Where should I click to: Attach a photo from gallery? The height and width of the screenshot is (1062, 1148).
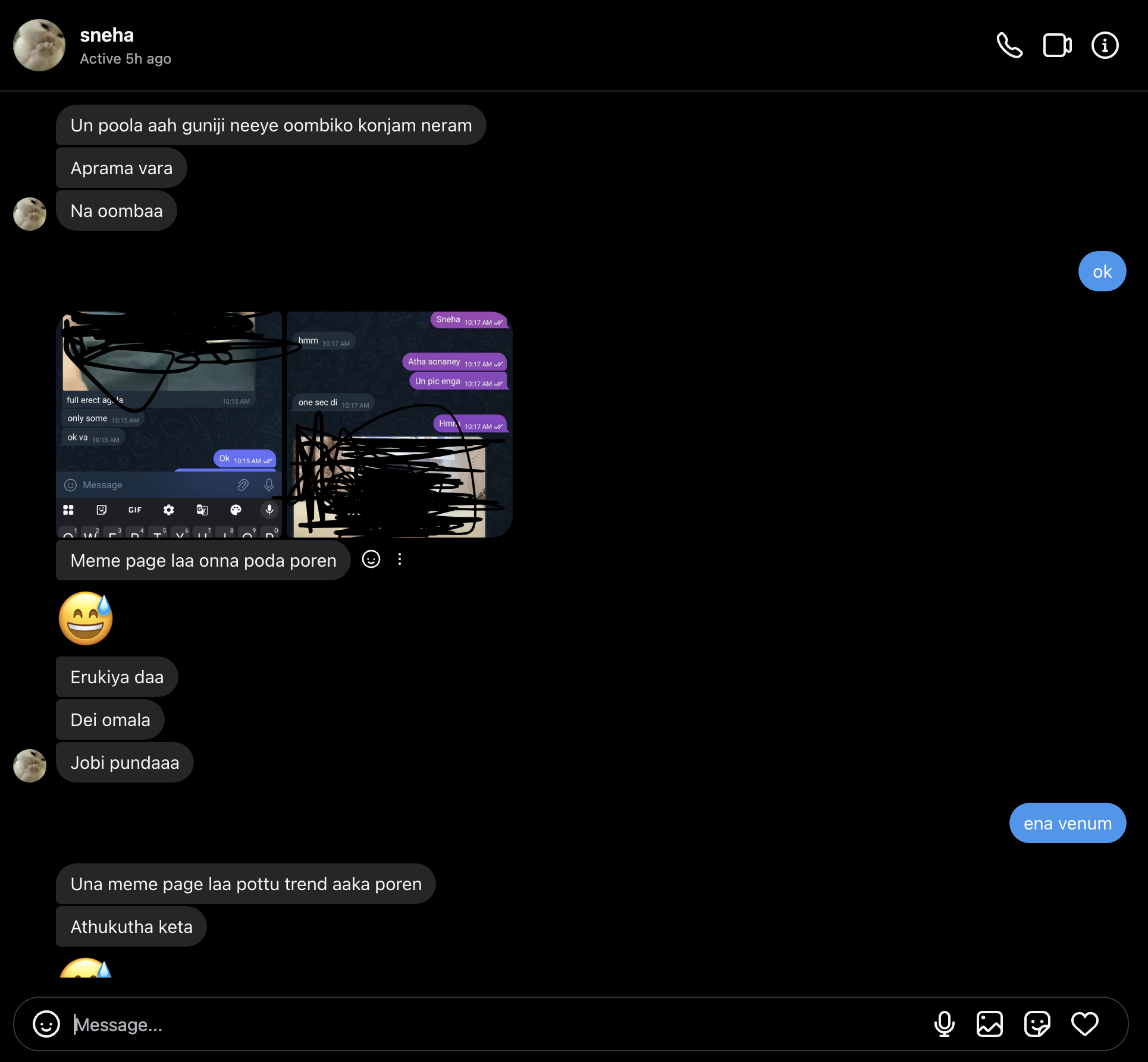click(990, 1024)
